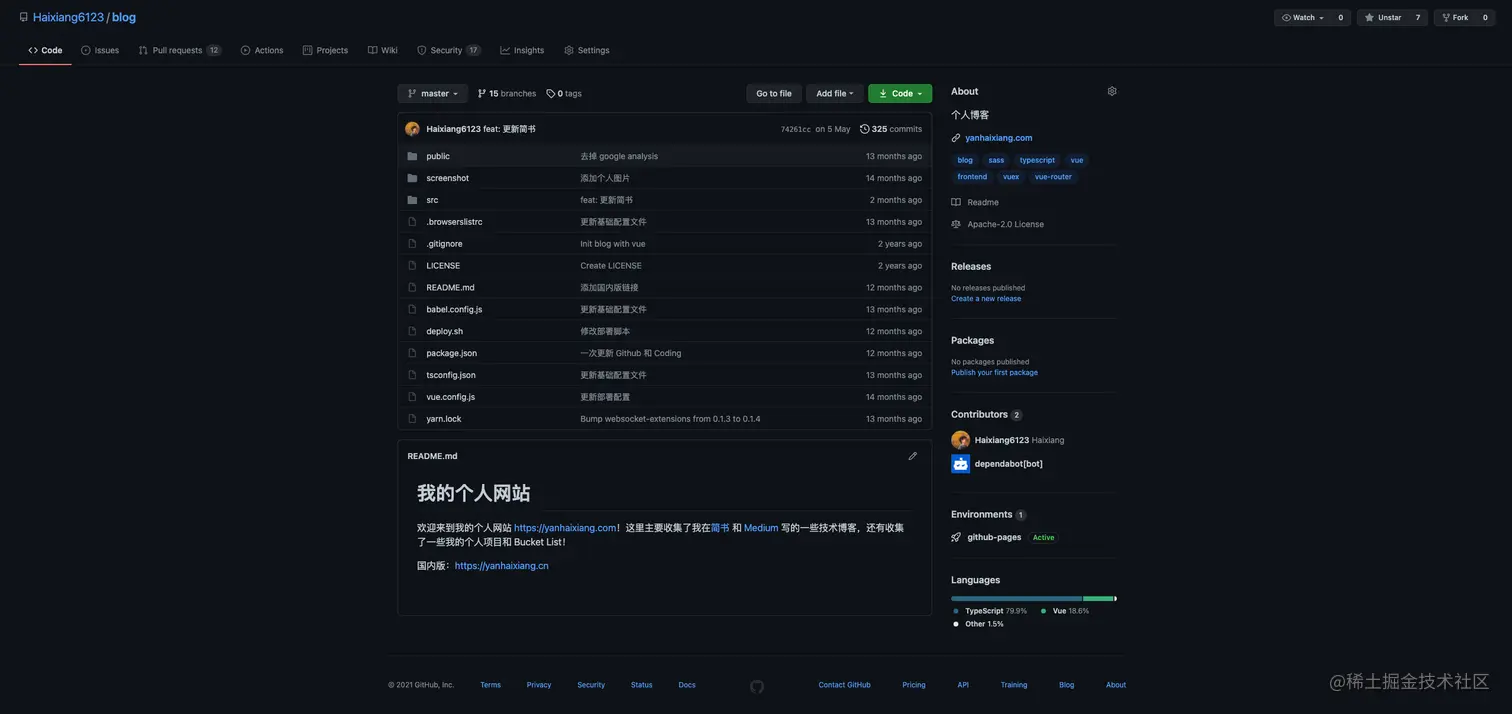The image size is (1512, 714).
Task: Open tsconfig.json file
Action: (x=451, y=375)
